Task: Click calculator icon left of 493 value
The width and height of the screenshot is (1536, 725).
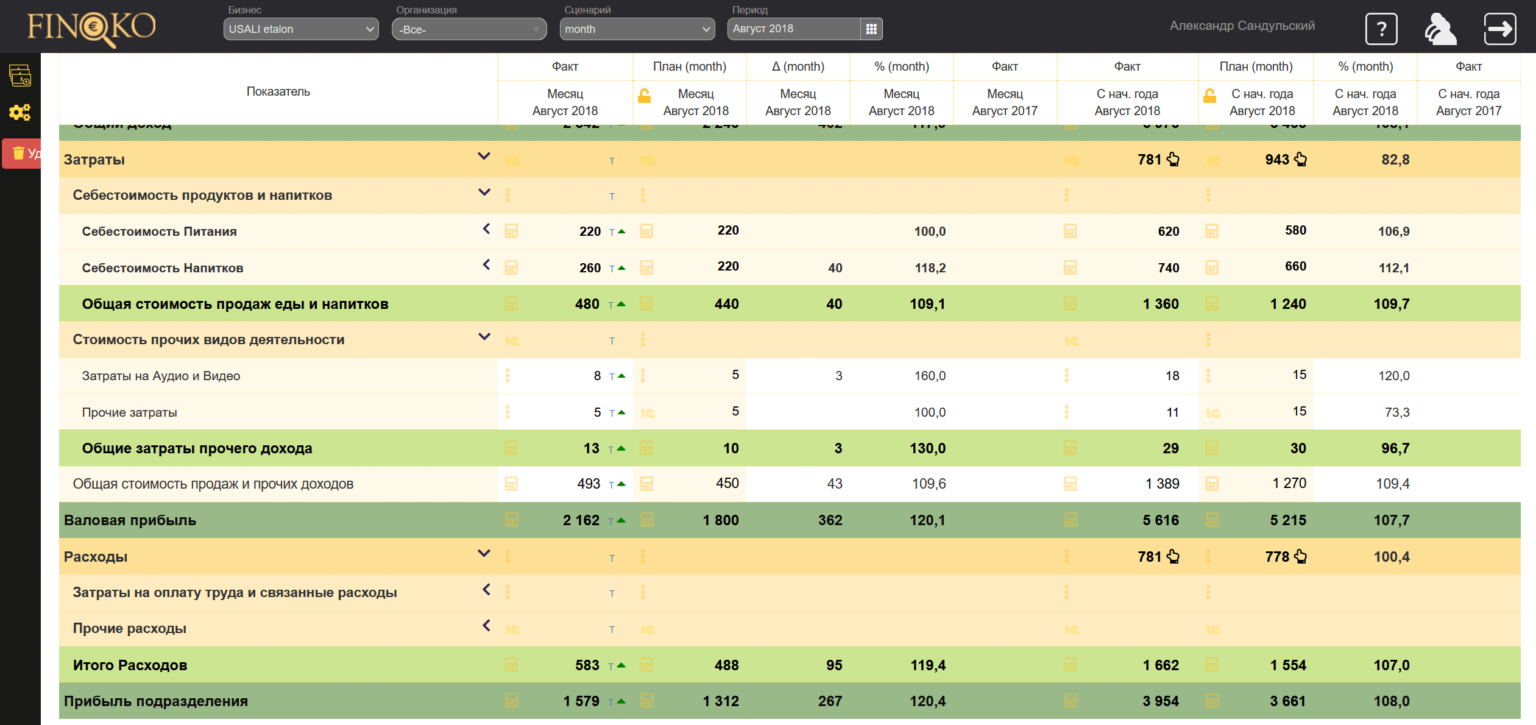Action: point(511,484)
